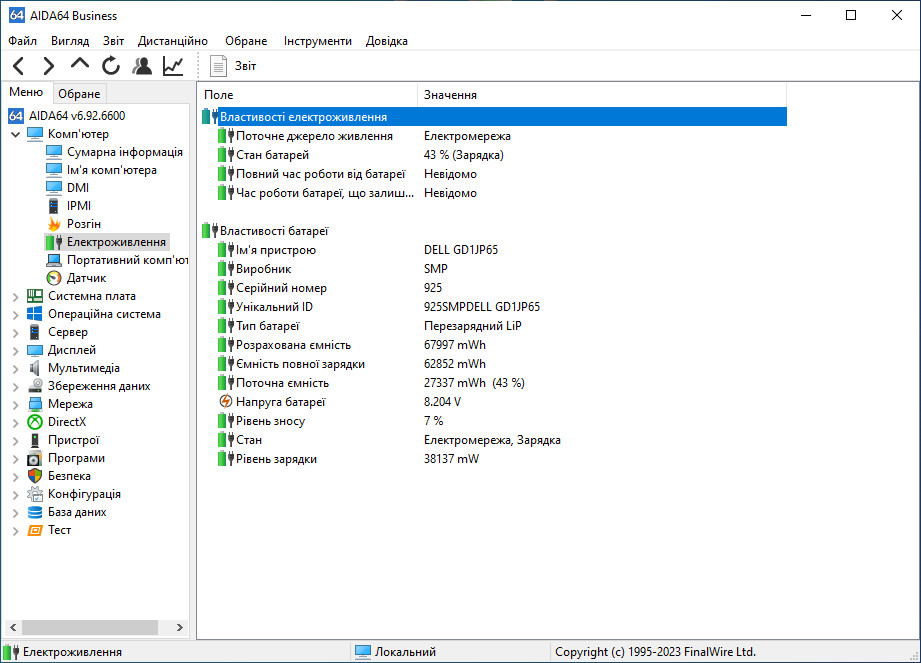Click the Refresh icon in toolbar
The image size is (921, 663).
pyautogui.click(x=111, y=66)
